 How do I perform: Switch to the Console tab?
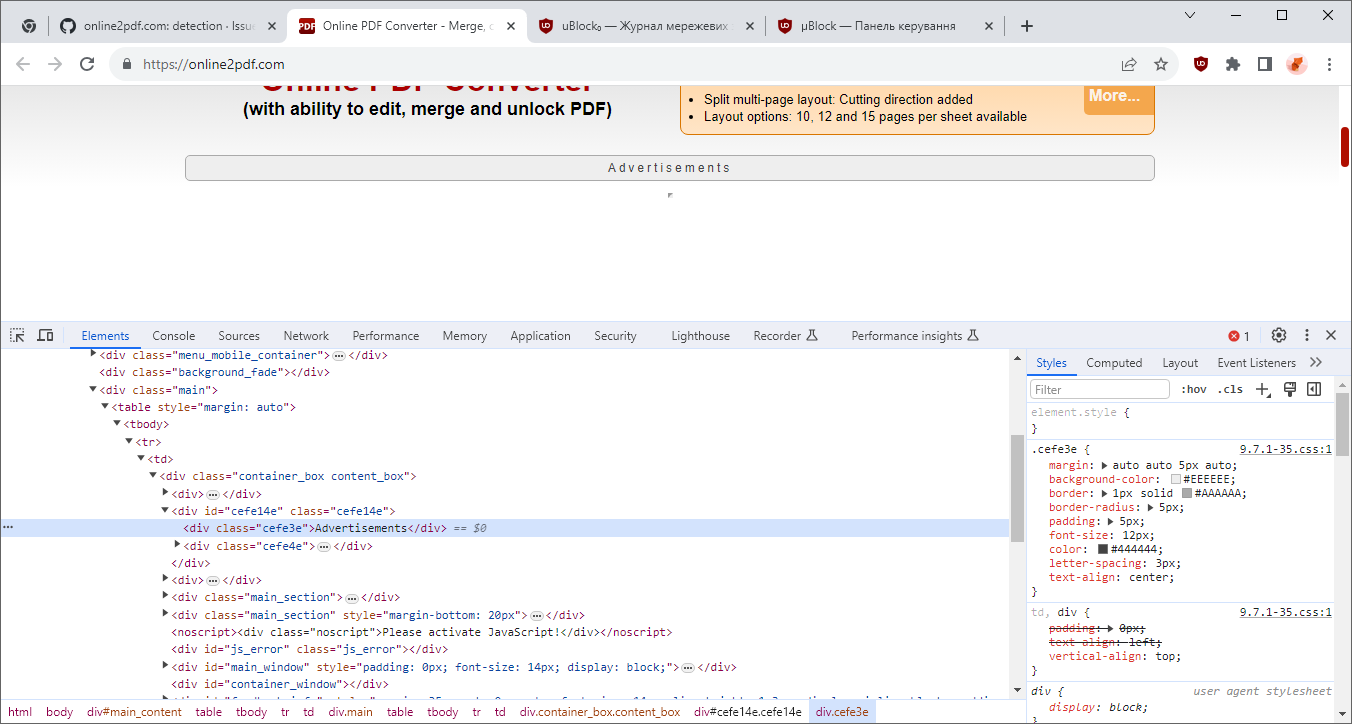(x=173, y=335)
